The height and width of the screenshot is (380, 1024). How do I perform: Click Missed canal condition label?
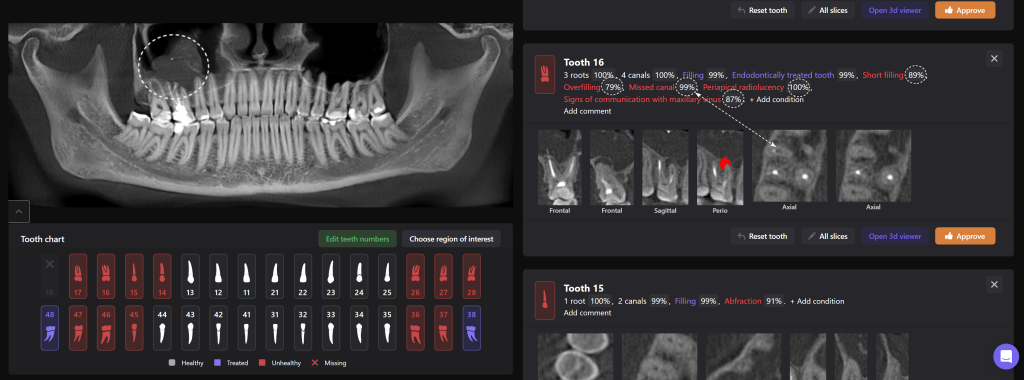coord(652,87)
